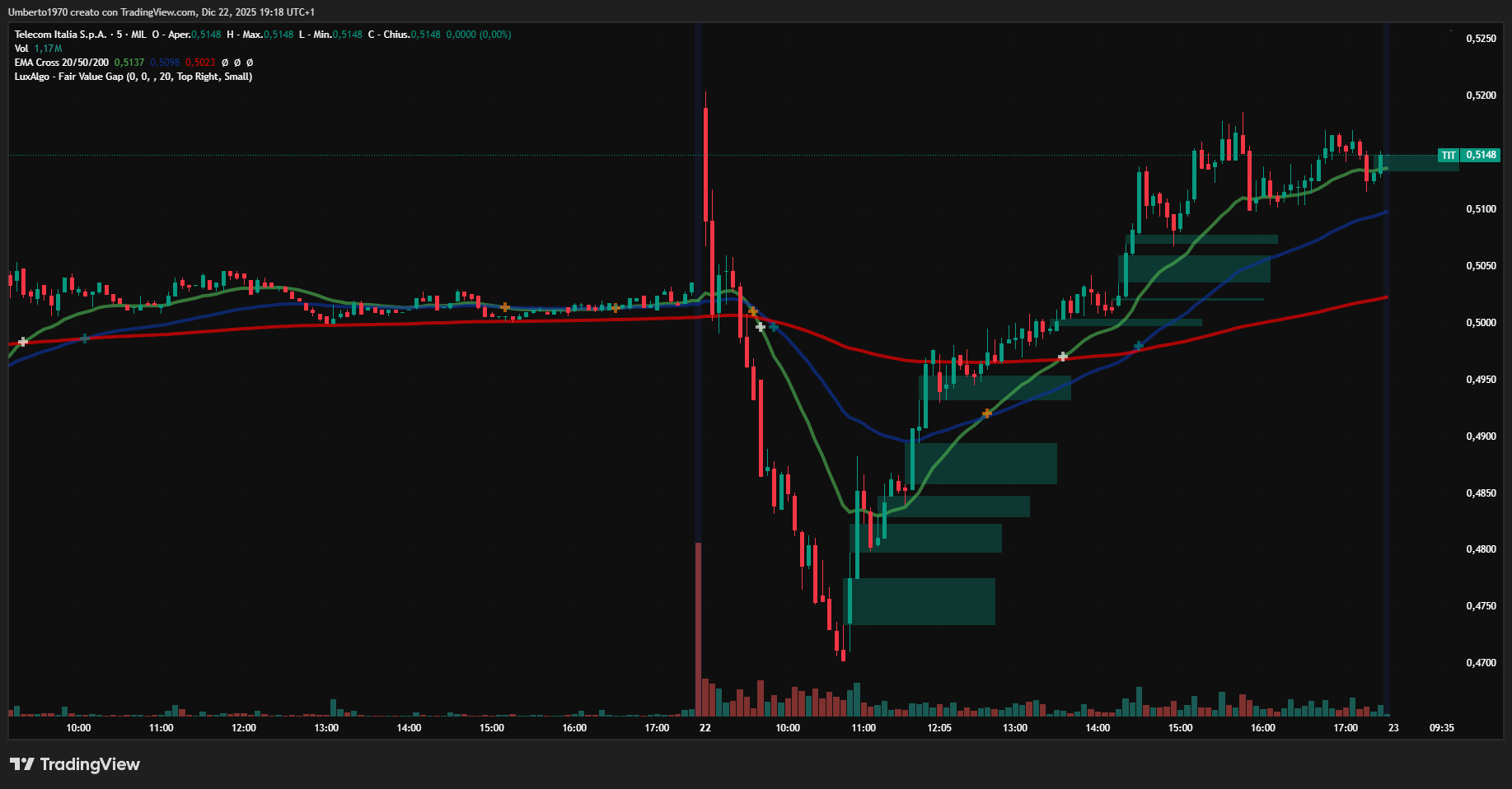The height and width of the screenshot is (789, 1512).
Task: Select the EMA Cross 20/50/200 indicator legend
Action: pos(62,63)
